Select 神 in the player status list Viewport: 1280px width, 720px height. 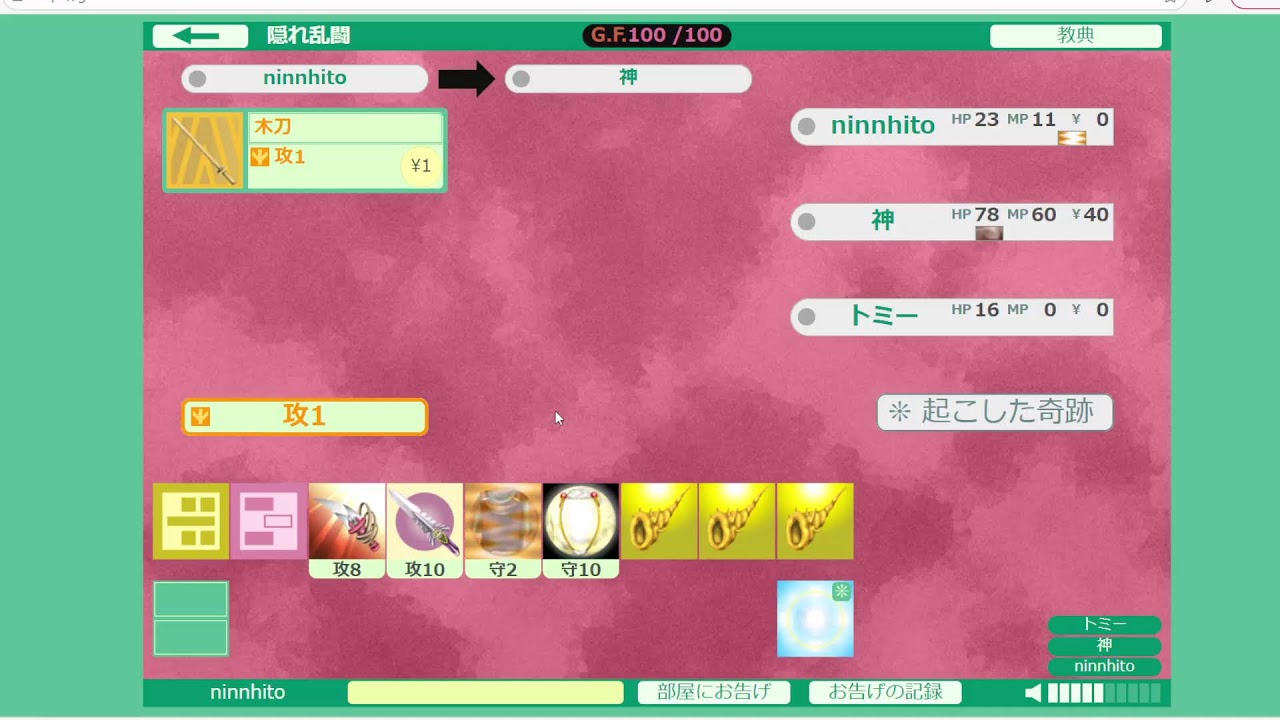pos(952,221)
